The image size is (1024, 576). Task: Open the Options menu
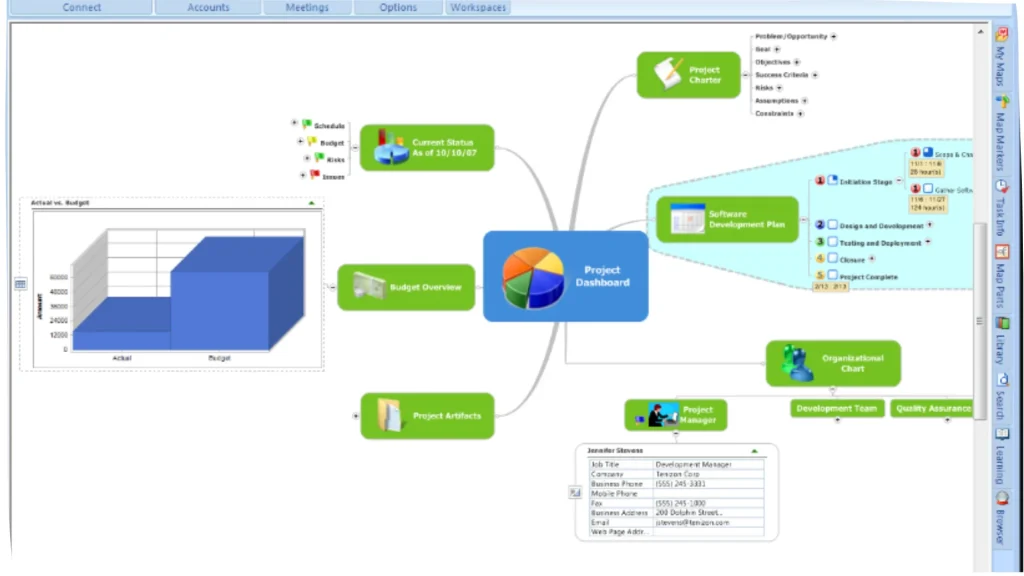pyautogui.click(x=397, y=7)
